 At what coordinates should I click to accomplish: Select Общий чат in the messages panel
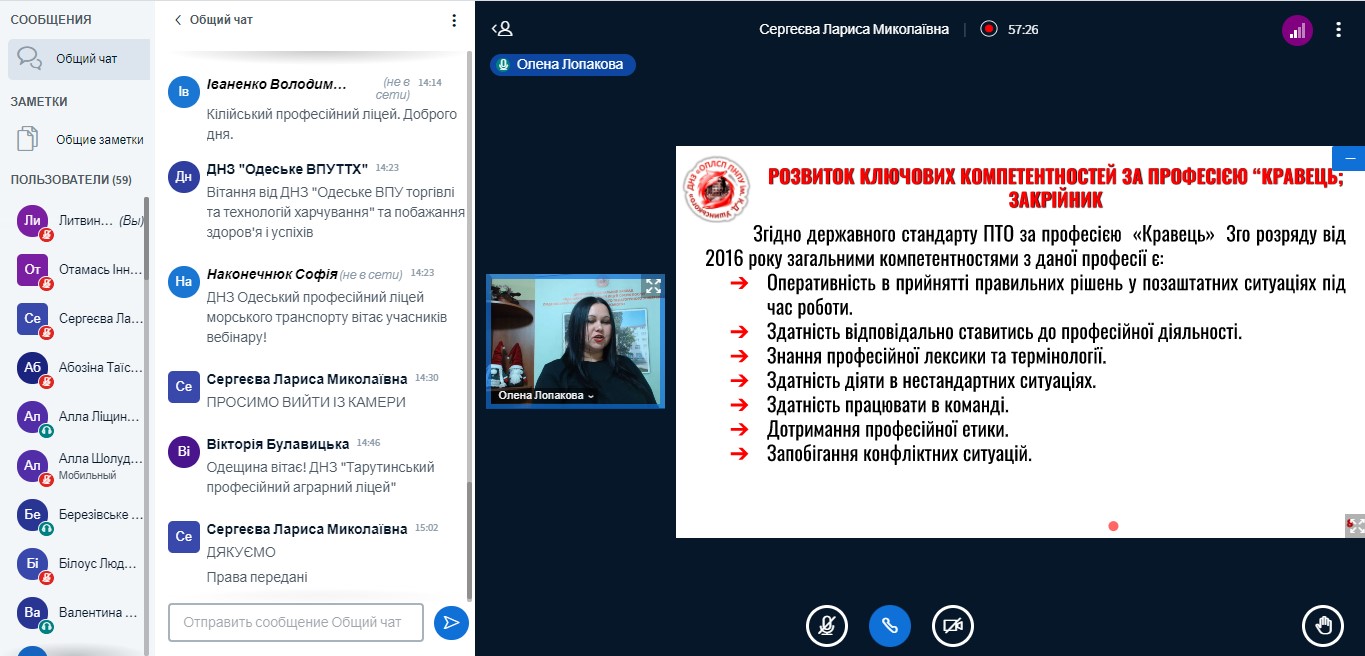[78, 59]
